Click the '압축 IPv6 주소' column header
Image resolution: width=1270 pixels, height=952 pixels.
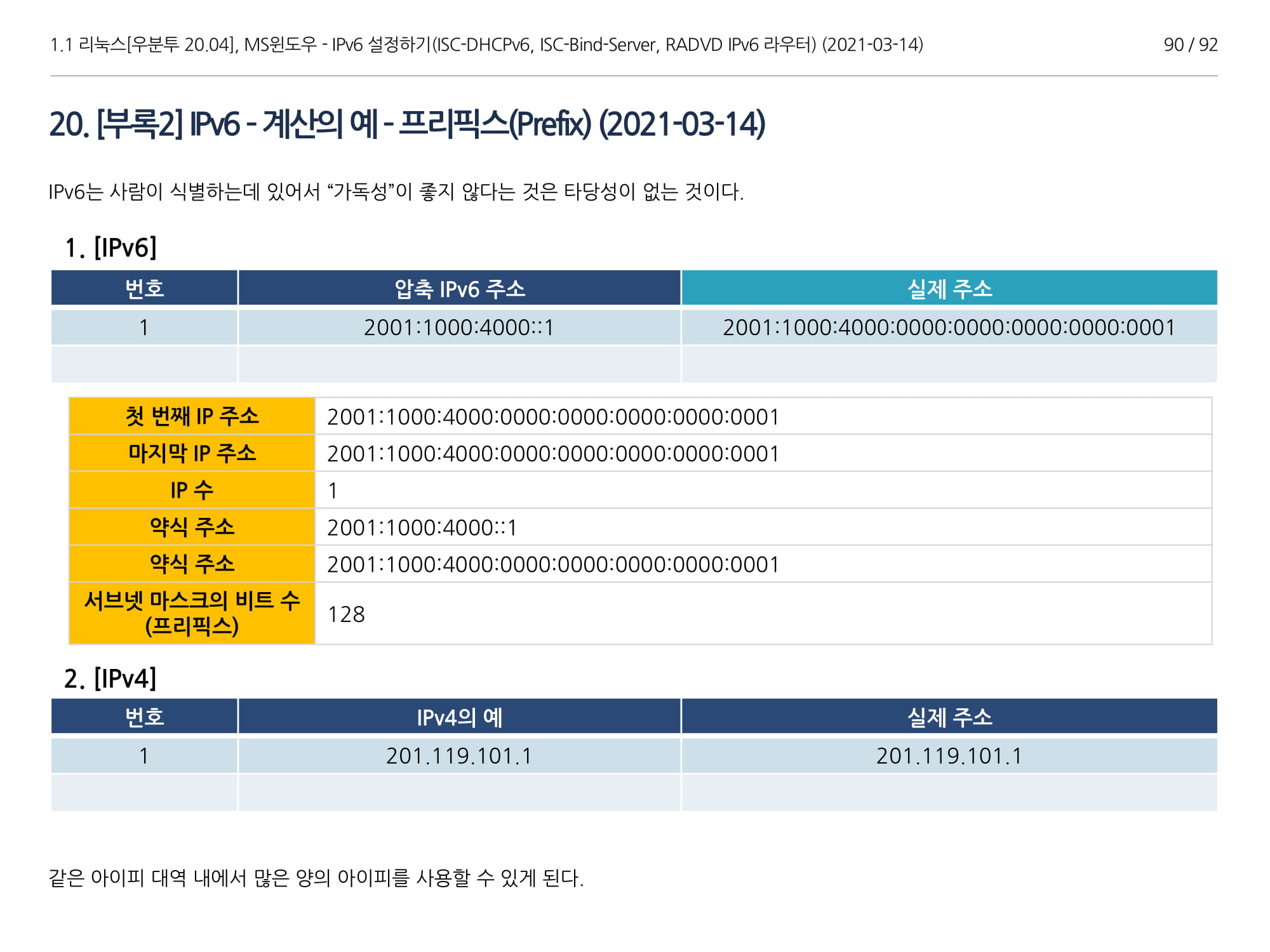click(x=459, y=289)
